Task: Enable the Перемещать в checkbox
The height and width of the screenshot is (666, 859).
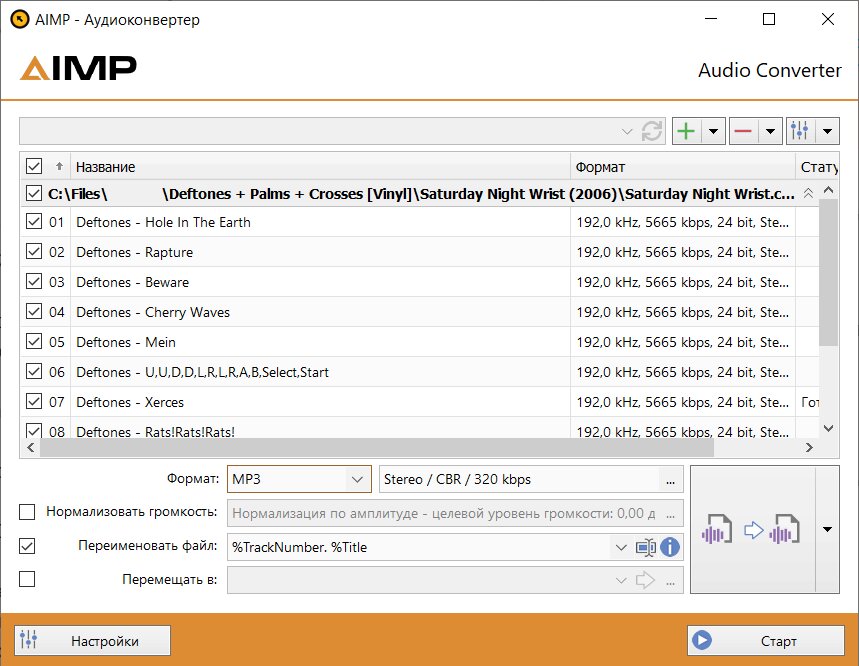Action: tap(27, 579)
